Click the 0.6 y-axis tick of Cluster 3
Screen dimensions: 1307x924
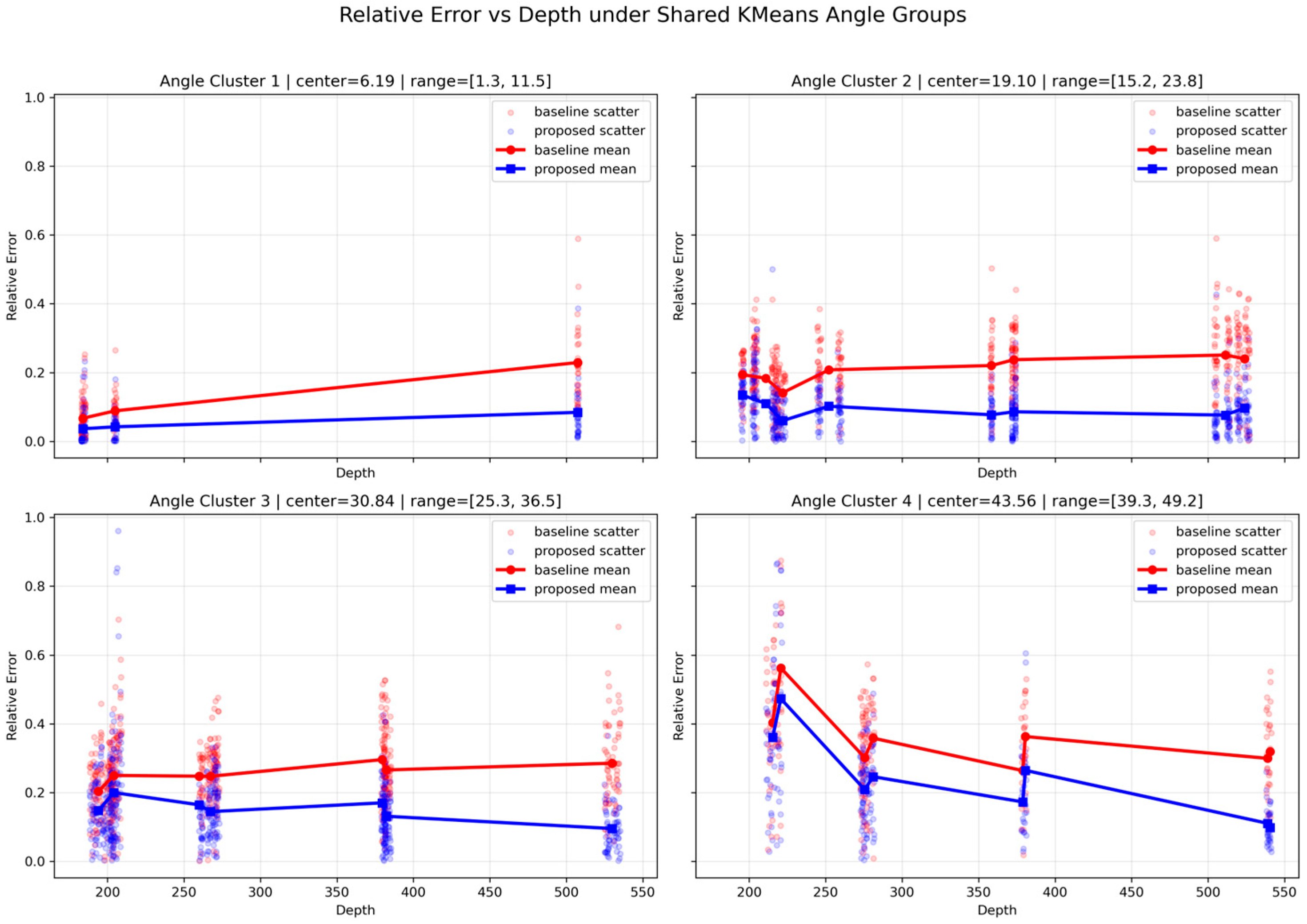35,656
